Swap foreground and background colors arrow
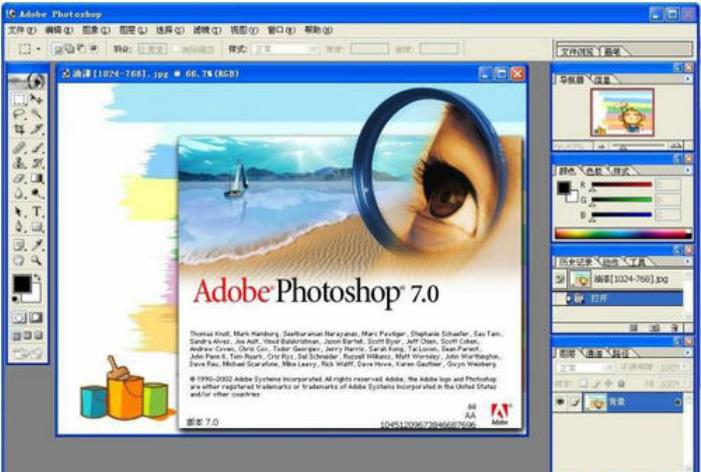 (x=37, y=278)
